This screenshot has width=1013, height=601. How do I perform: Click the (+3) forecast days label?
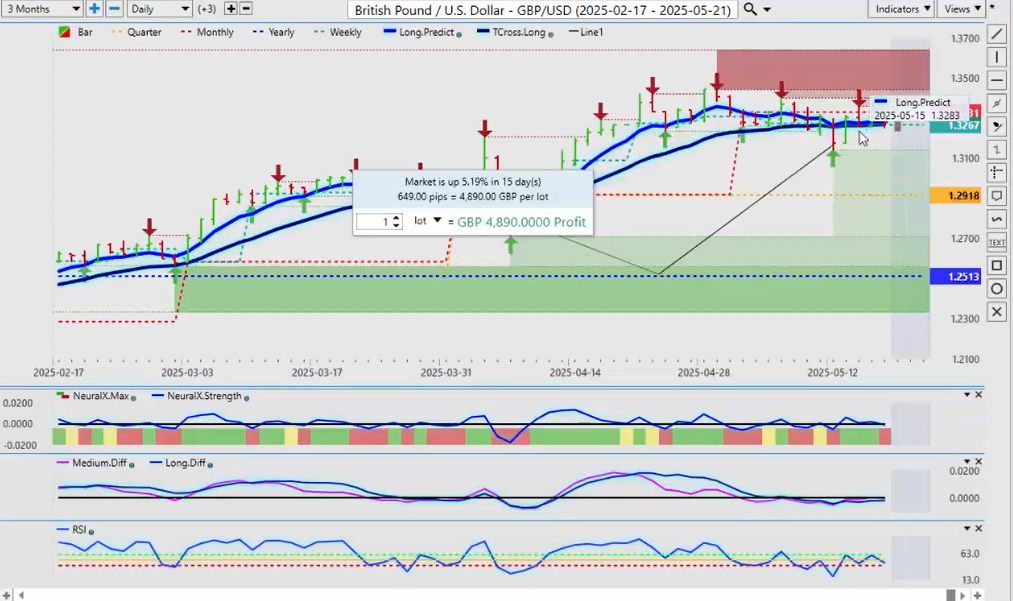[207, 9]
